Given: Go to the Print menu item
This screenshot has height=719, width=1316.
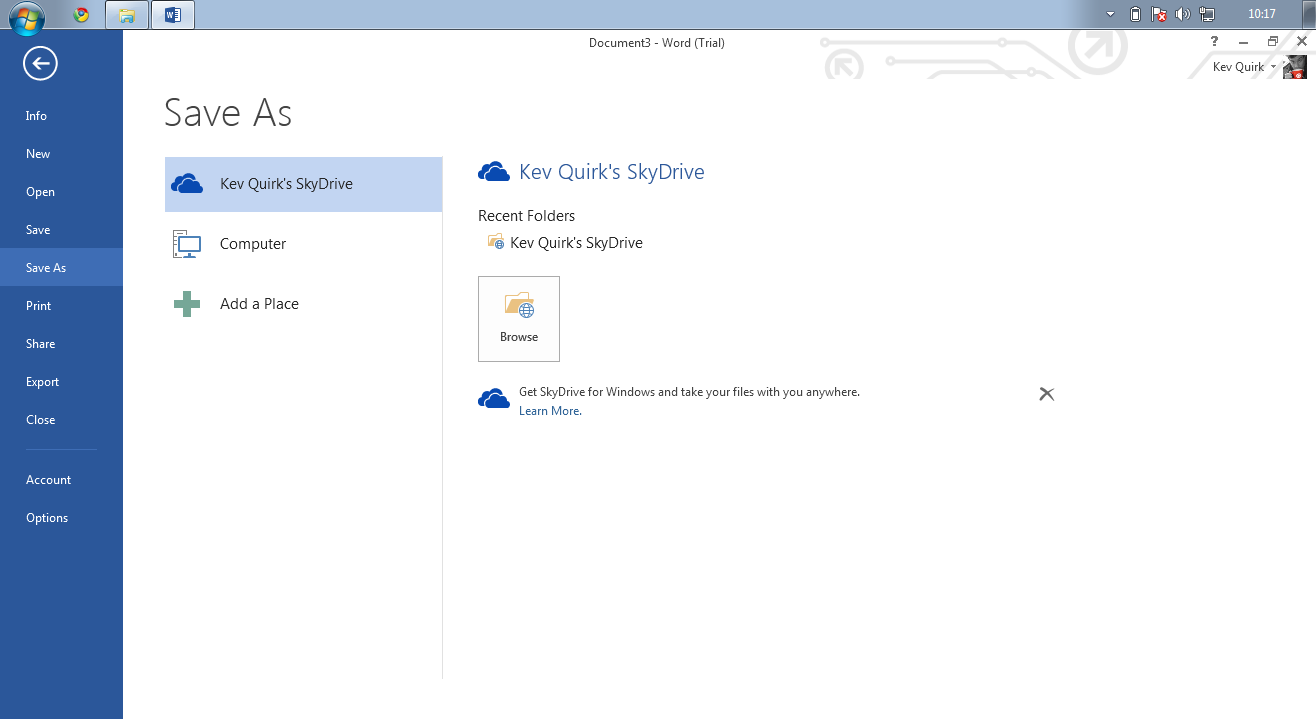Looking at the screenshot, I should 38,306.
